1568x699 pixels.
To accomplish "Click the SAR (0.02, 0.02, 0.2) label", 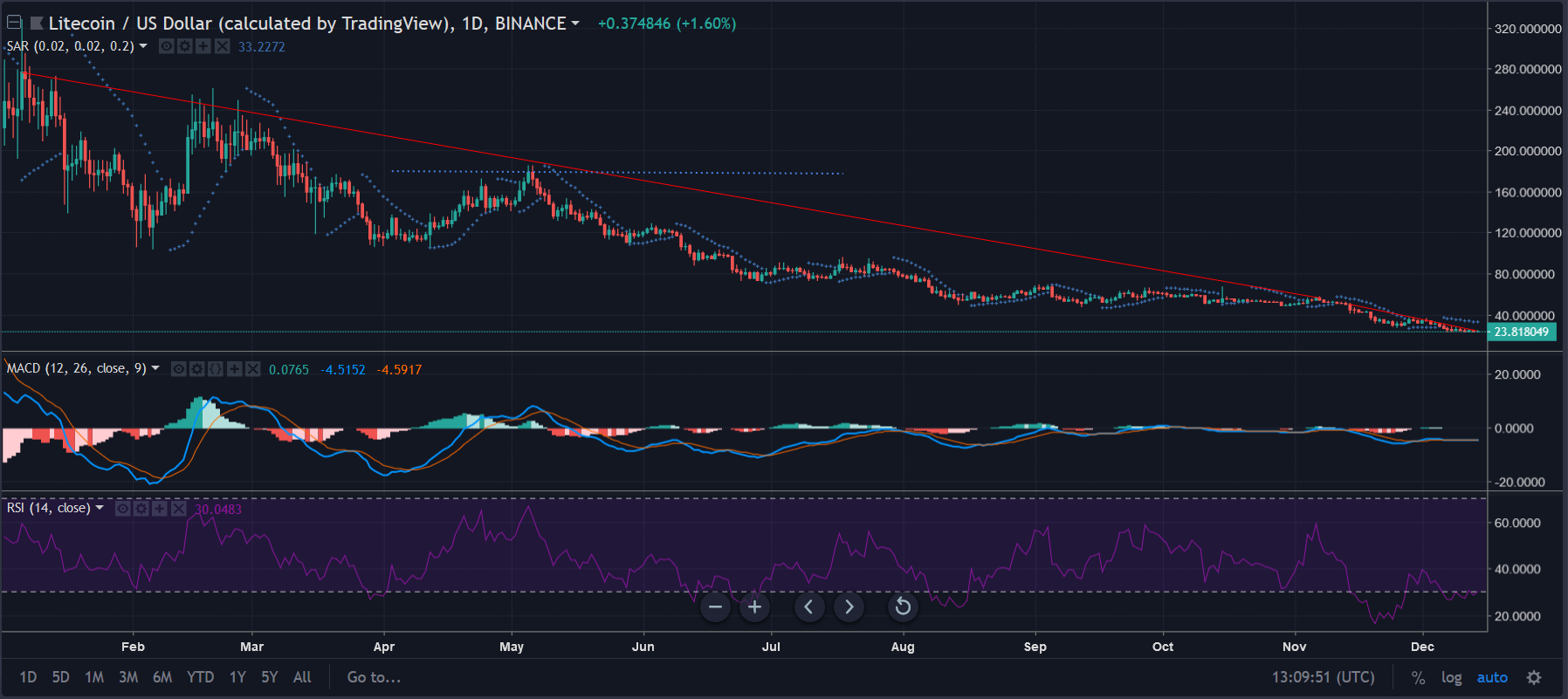I will pos(71,46).
